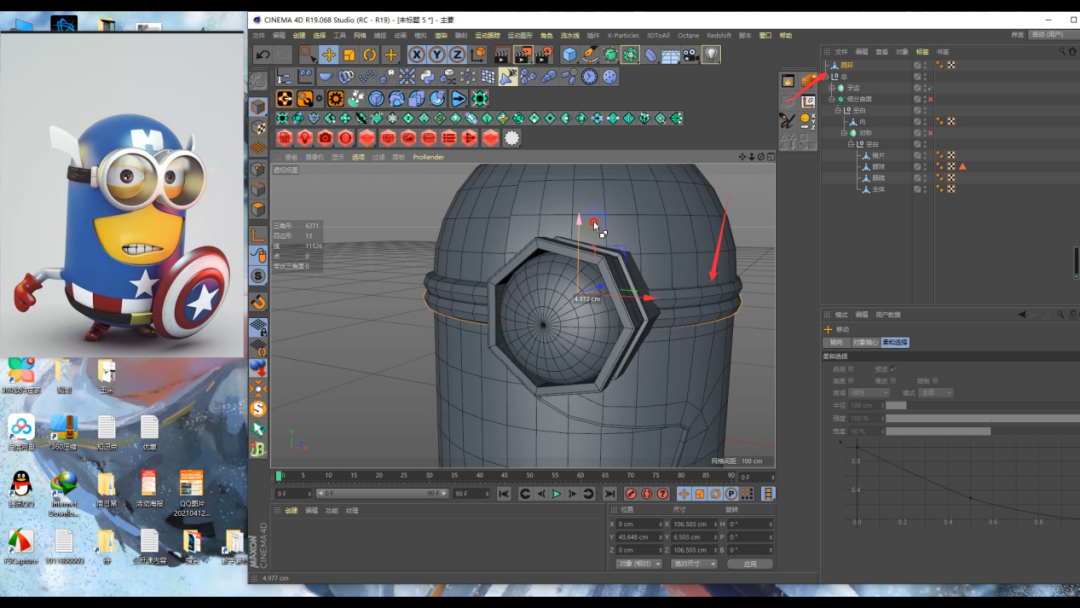Image resolution: width=1080 pixels, height=608 pixels.
Task: Add a Light object from toolbar
Action: [x=711, y=55]
